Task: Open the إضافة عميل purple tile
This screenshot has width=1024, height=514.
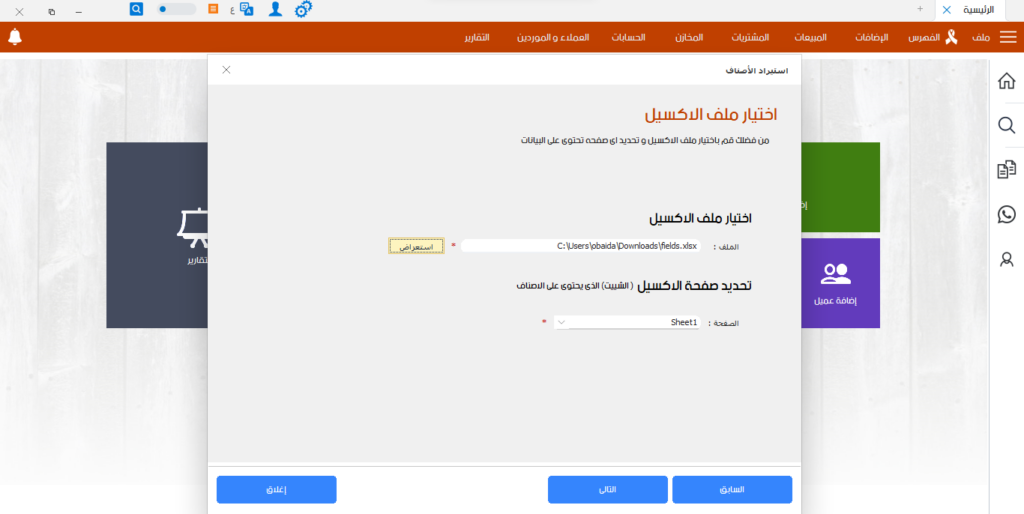Action: tap(840, 283)
